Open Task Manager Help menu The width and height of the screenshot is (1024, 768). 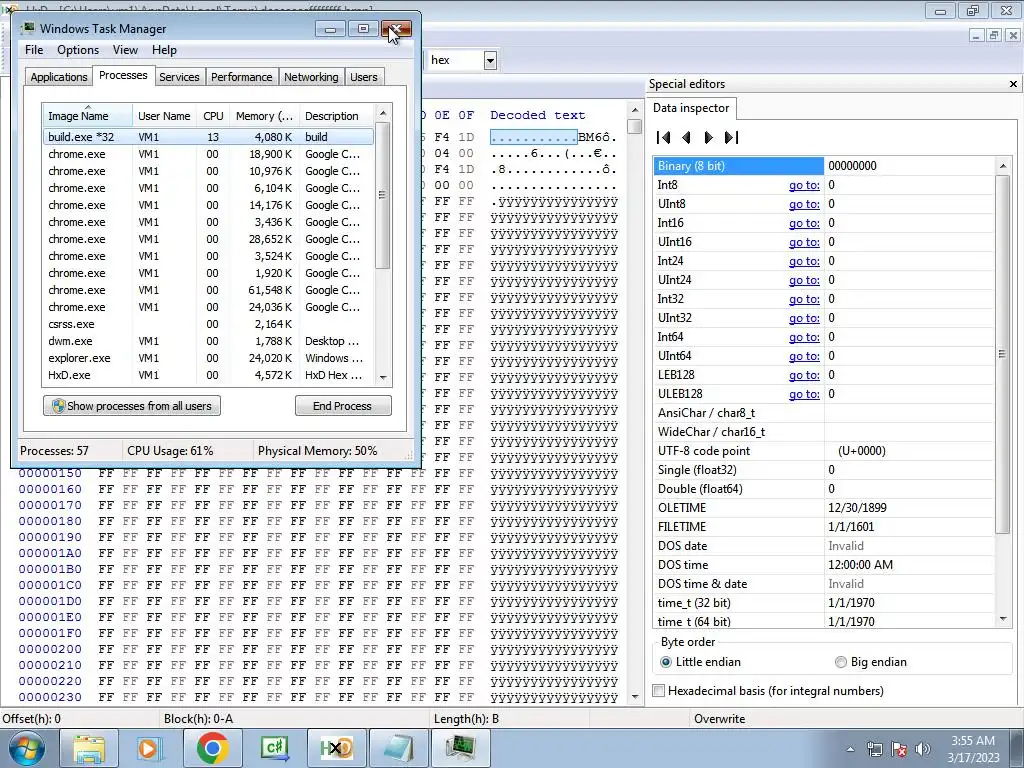[x=164, y=50]
